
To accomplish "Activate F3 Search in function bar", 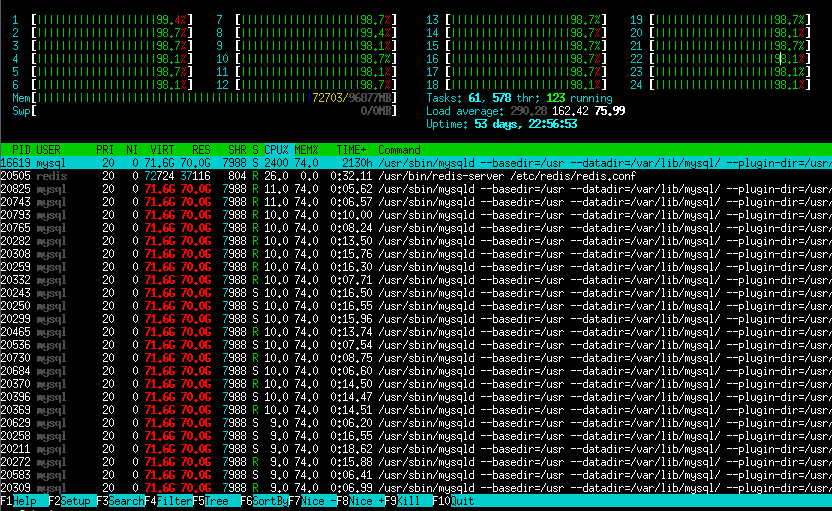I will coord(120,501).
